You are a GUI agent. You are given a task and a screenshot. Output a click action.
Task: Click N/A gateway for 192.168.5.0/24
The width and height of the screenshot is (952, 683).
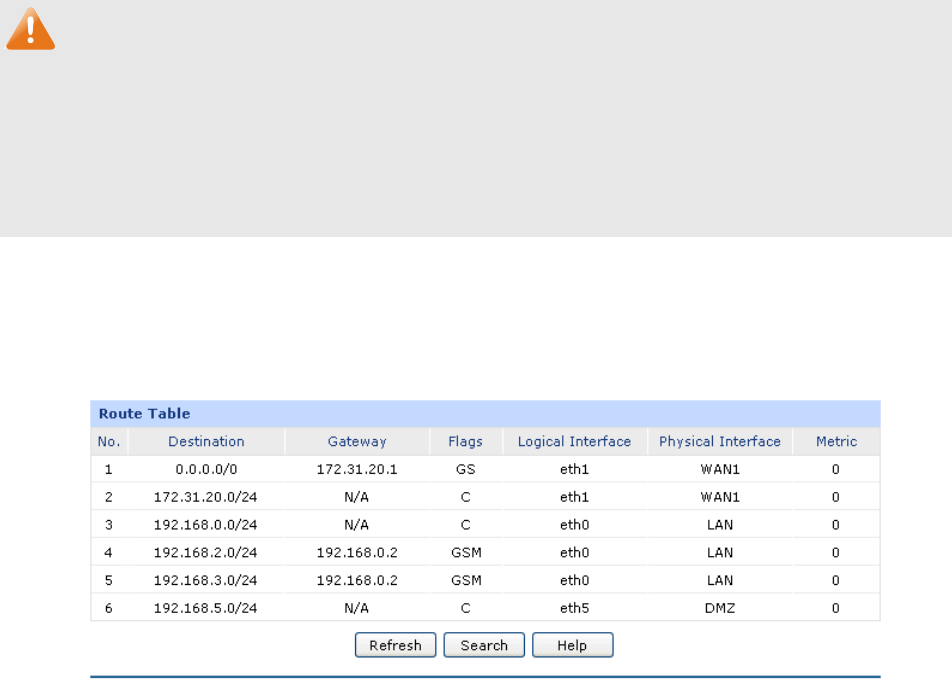point(356,608)
